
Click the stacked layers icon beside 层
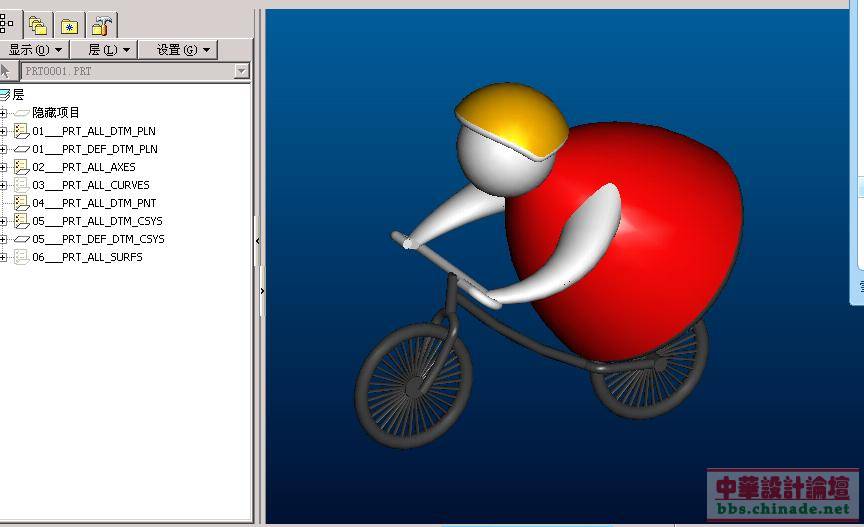tap(5, 95)
